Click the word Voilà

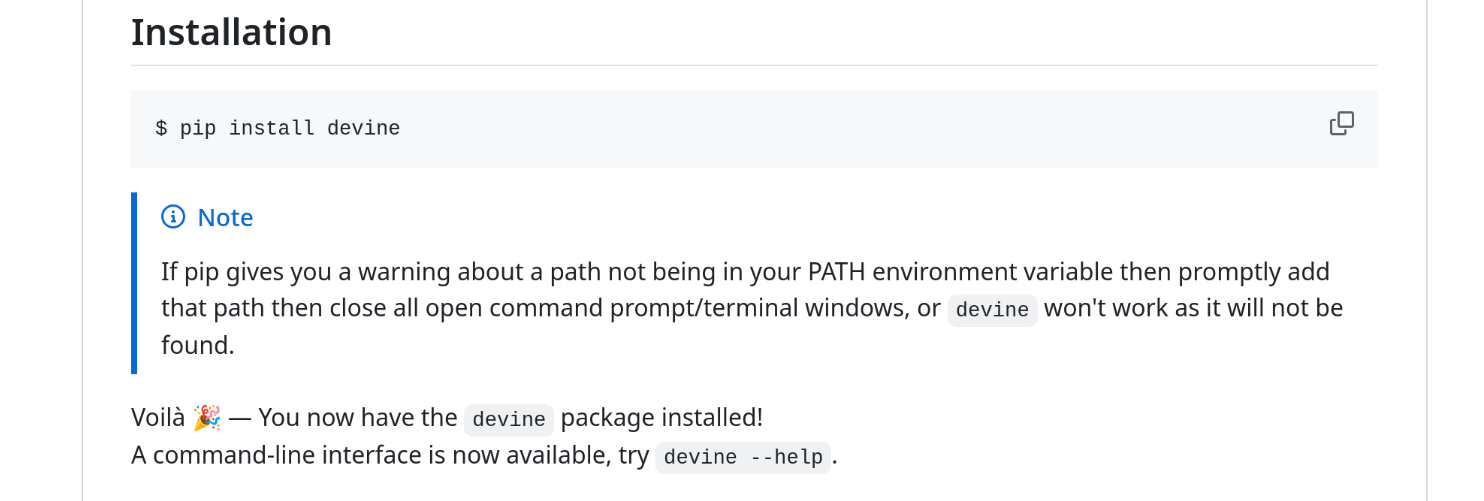pos(158,418)
